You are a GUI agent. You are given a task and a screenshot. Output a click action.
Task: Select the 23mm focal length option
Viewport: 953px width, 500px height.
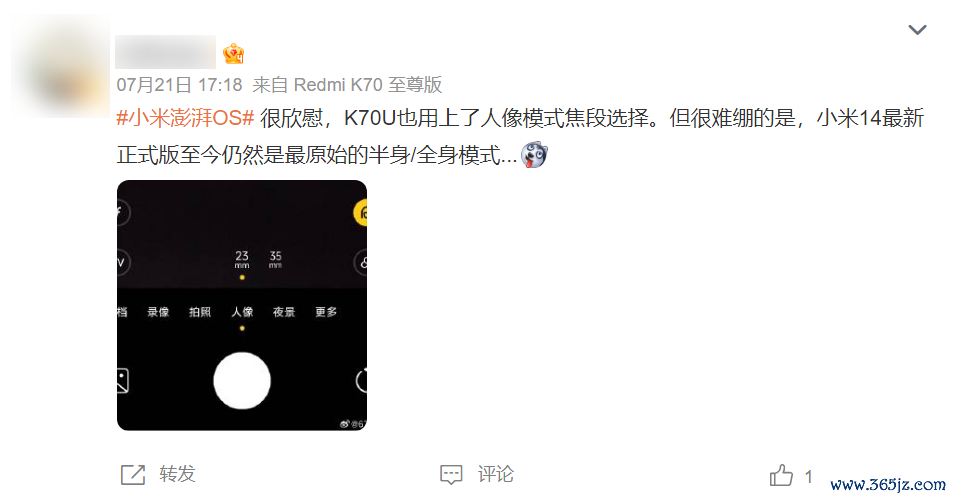point(242,259)
